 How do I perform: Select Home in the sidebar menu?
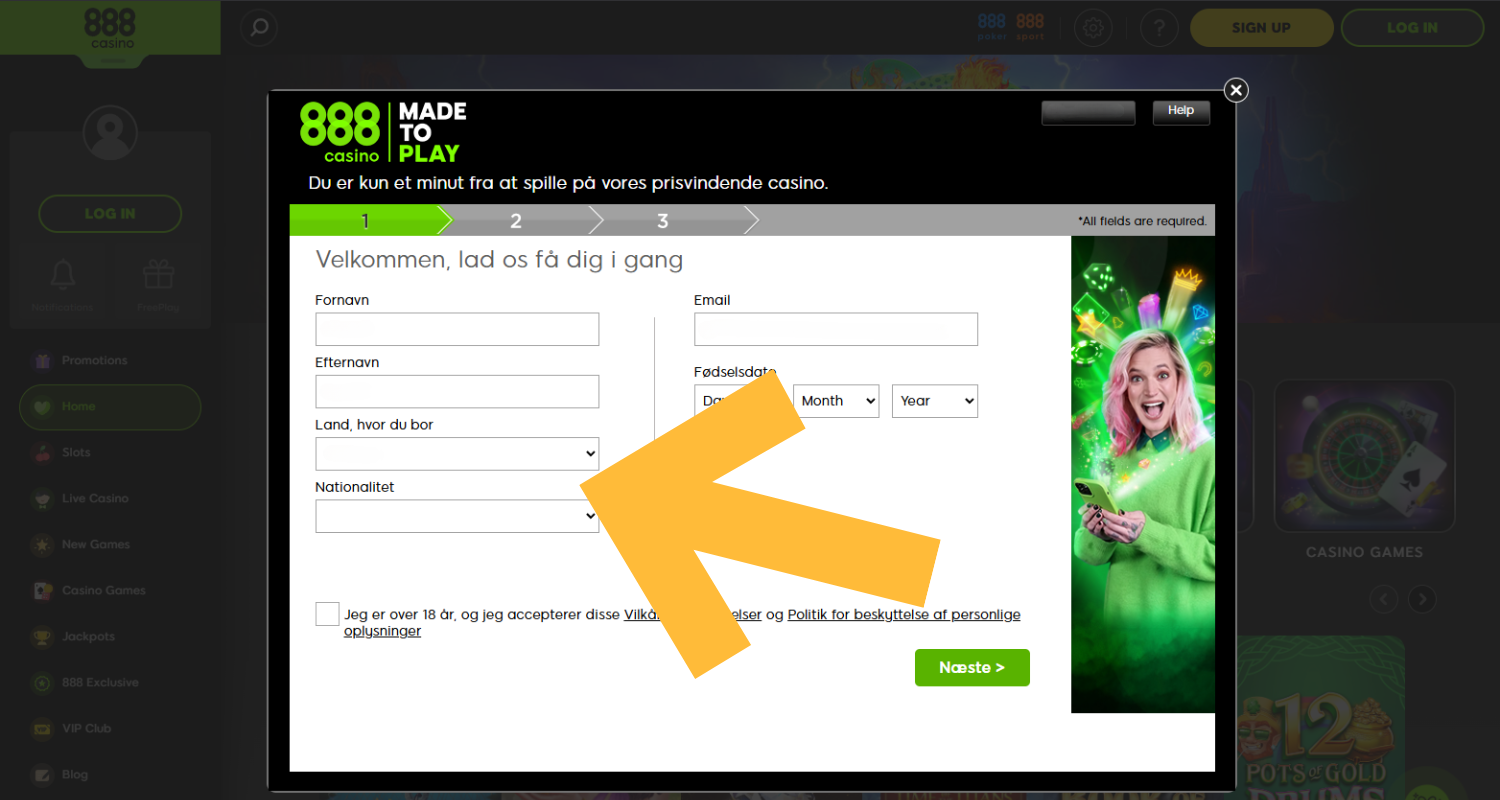click(110, 407)
